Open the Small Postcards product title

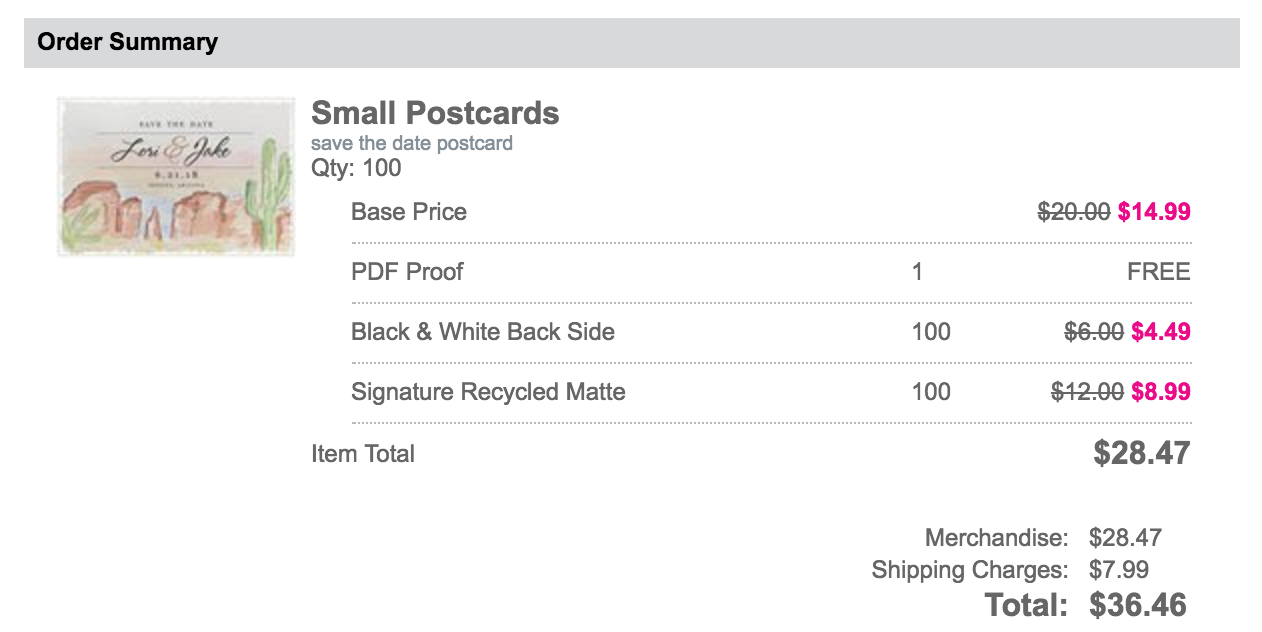[435, 113]
